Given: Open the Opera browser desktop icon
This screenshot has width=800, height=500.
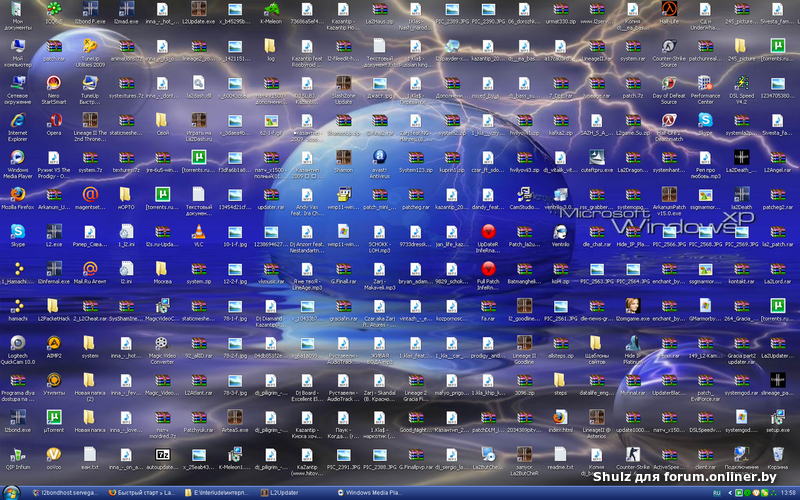Looking at the screenshot, I should click(x=54, y=120).
